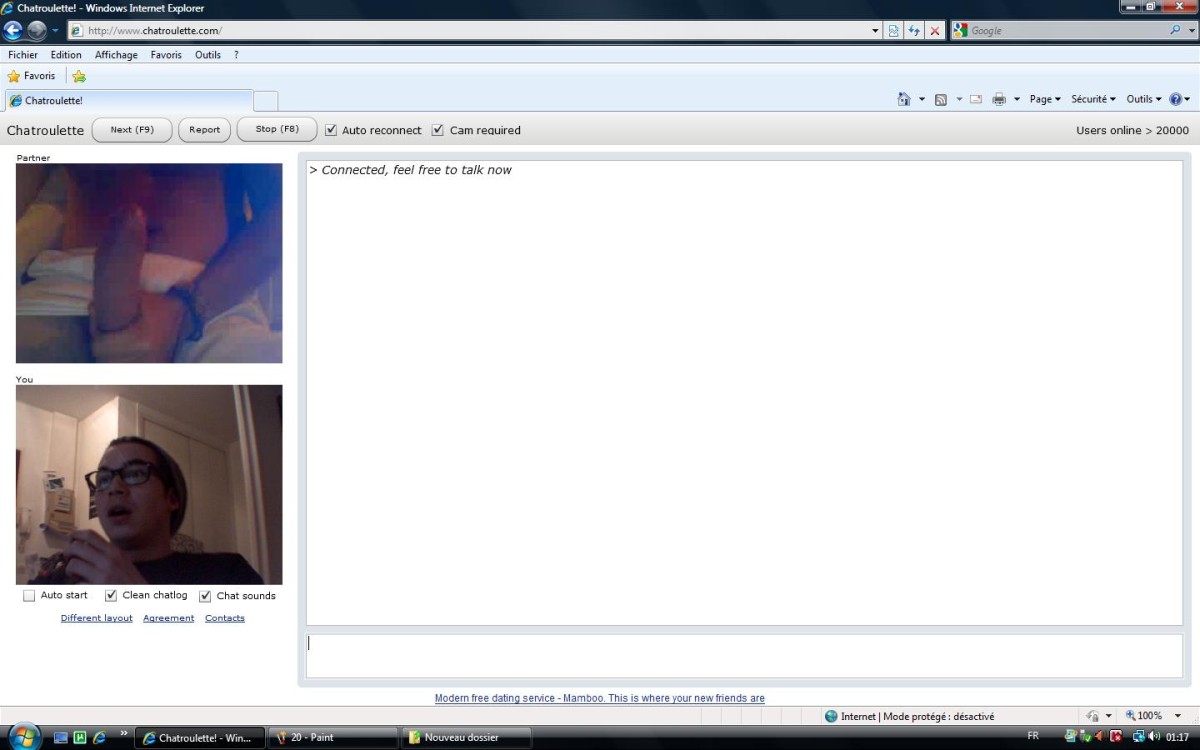Open the Favoris menu in menu bar
This screenshot has width=1200, height=750.
click(166, 55)
